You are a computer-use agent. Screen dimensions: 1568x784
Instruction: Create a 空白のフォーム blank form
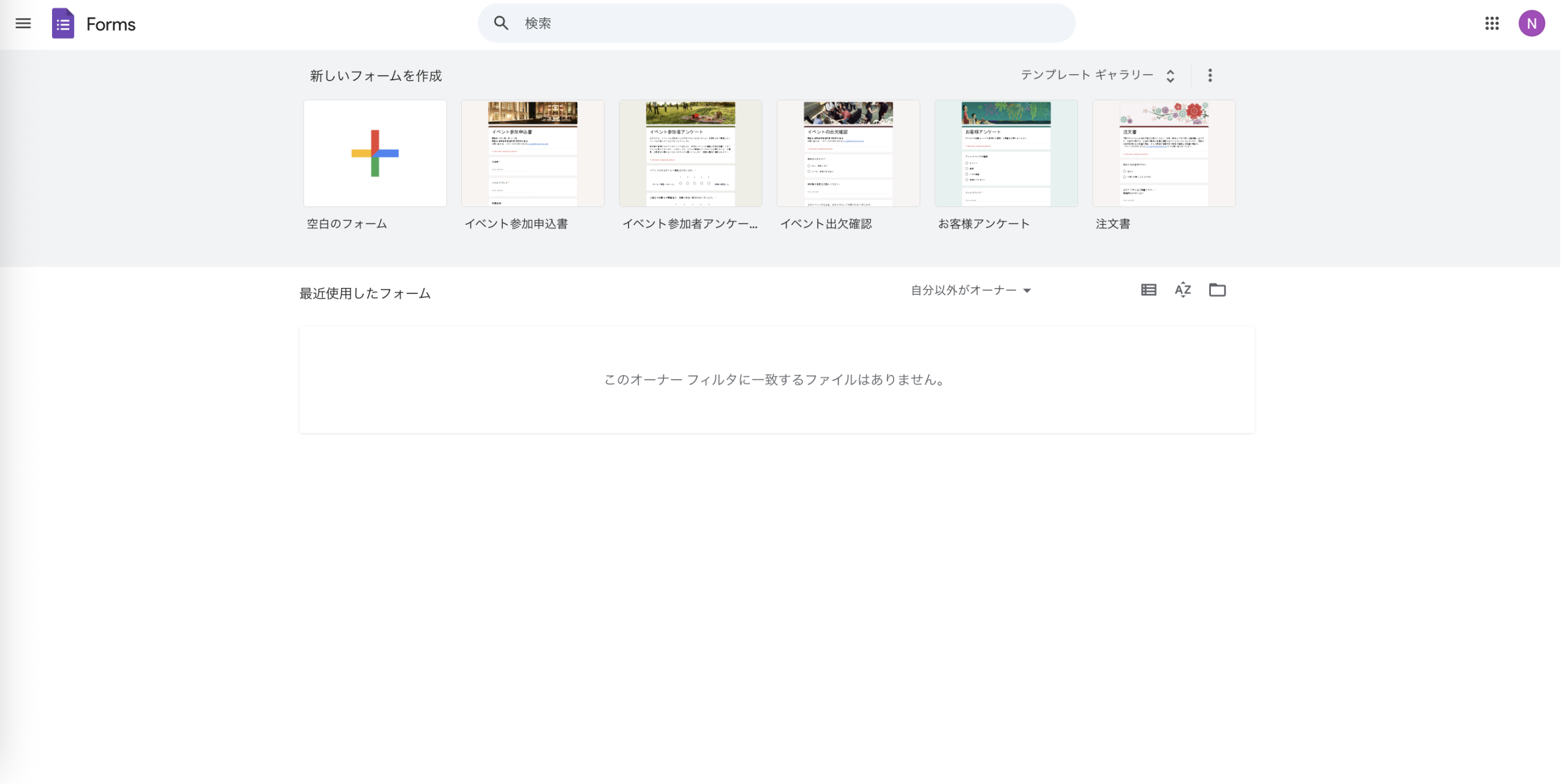click(374, 153)
